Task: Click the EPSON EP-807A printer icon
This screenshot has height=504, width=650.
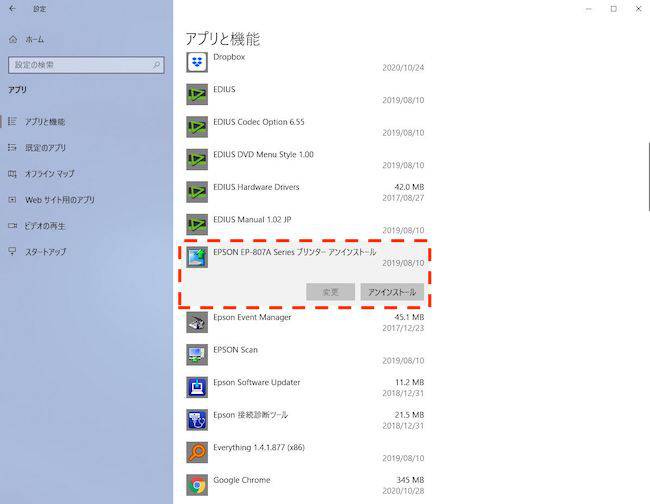Action: pyautogui.click(x=197, y=257)
